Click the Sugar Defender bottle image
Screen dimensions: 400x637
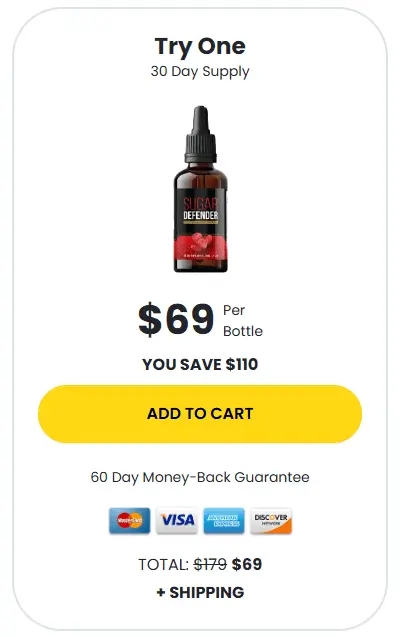(x=200, y=189)
